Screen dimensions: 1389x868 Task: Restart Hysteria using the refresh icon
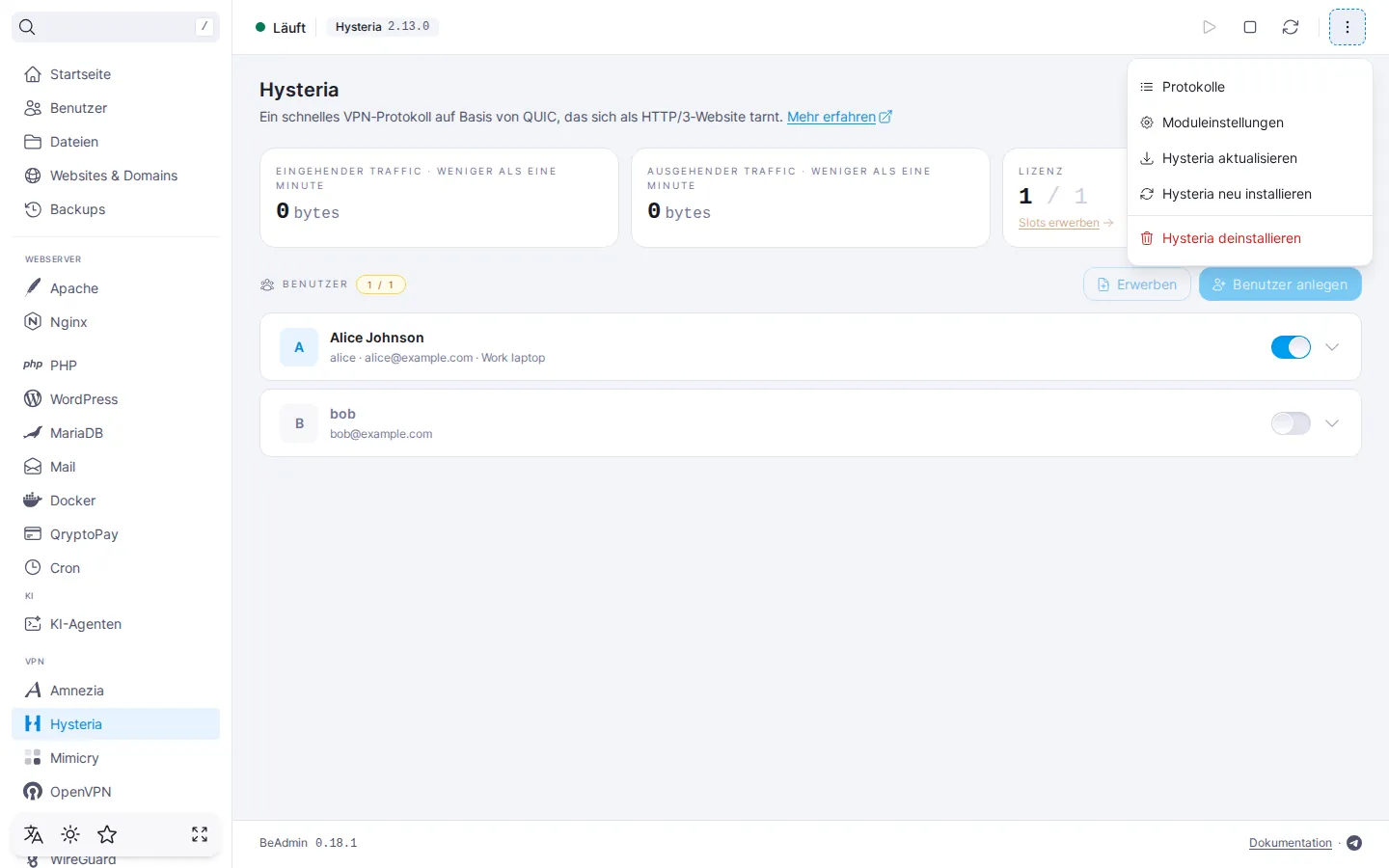pos(1291,27)
